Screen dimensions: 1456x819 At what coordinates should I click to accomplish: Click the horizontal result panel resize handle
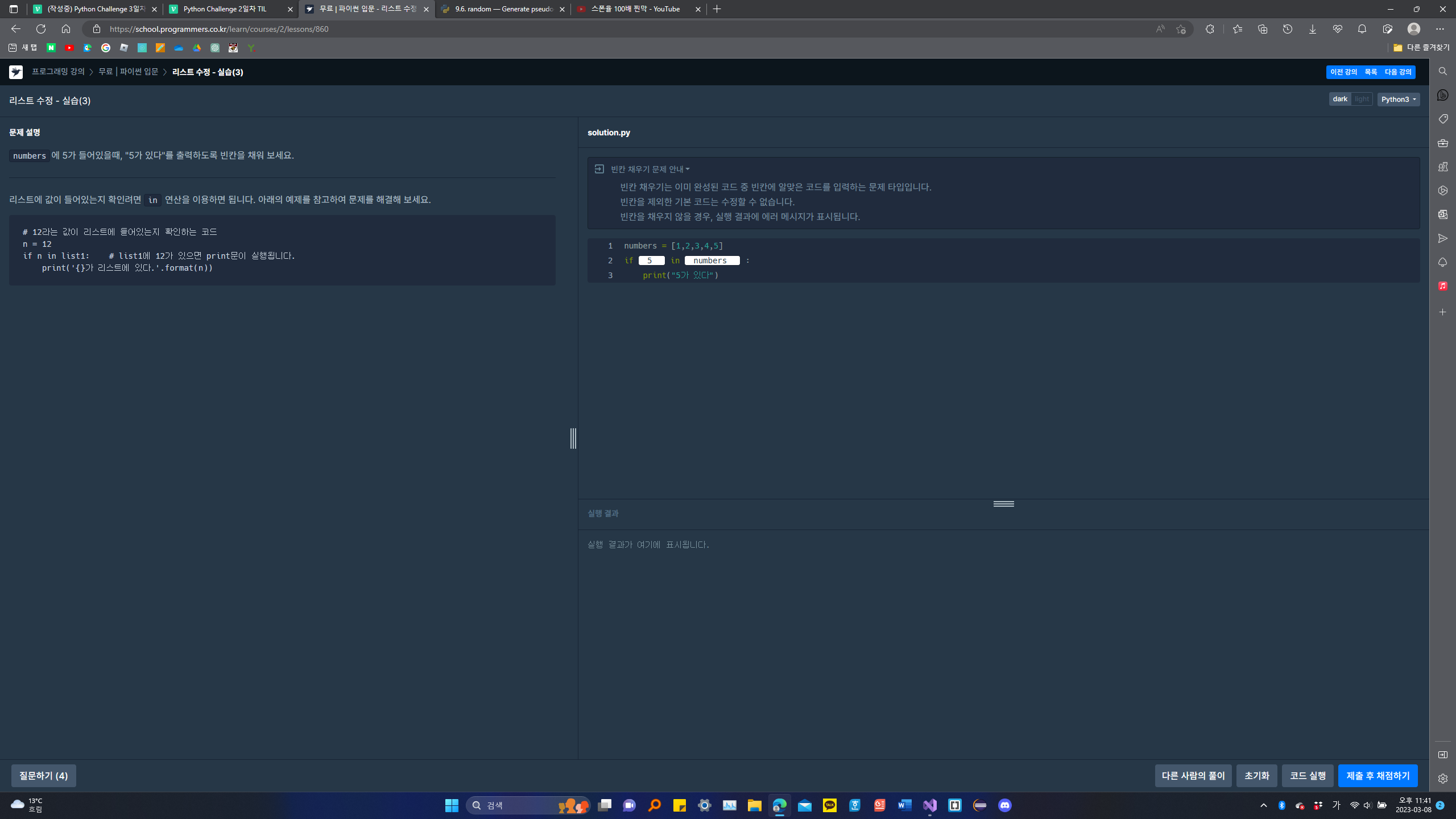pos(1003,504)
